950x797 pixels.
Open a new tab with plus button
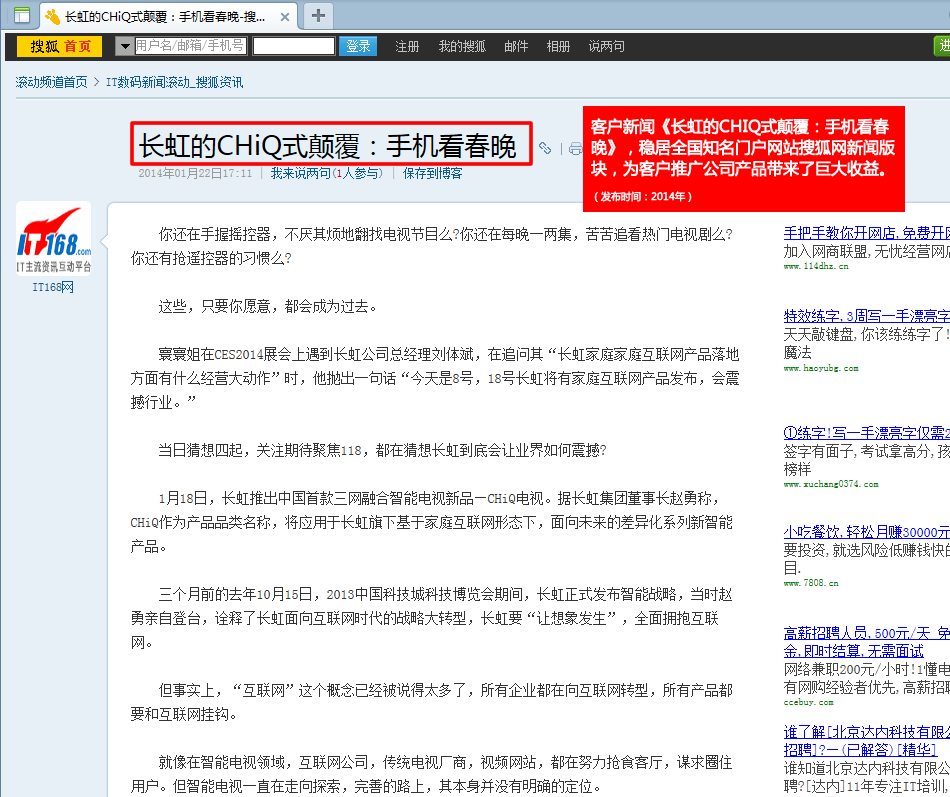(x=318, y=15)
